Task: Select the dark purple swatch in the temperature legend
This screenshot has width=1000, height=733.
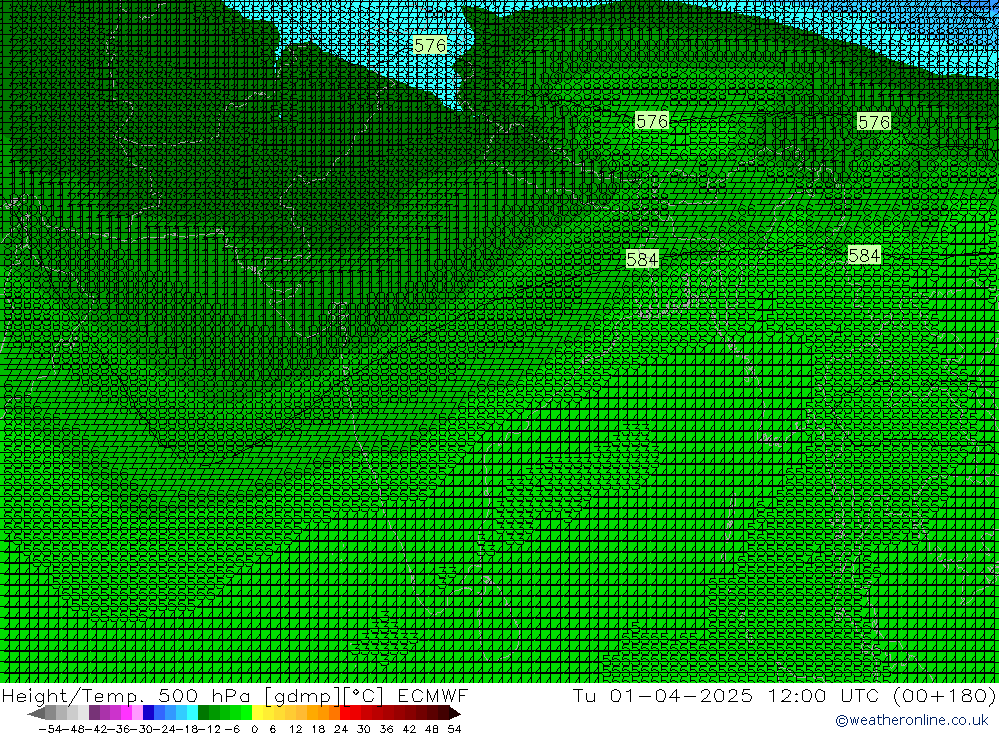Action: (x=94, y=714)
